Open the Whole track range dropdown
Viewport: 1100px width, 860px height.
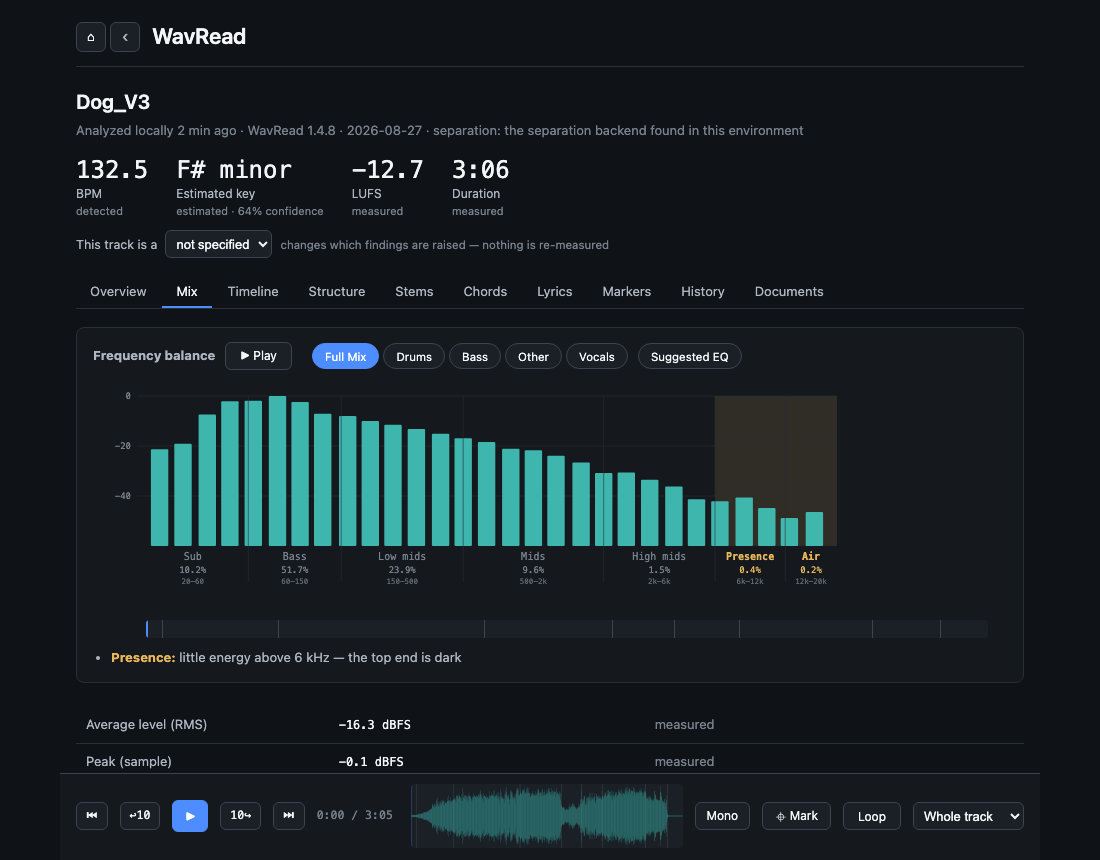(x=968, y=817)
